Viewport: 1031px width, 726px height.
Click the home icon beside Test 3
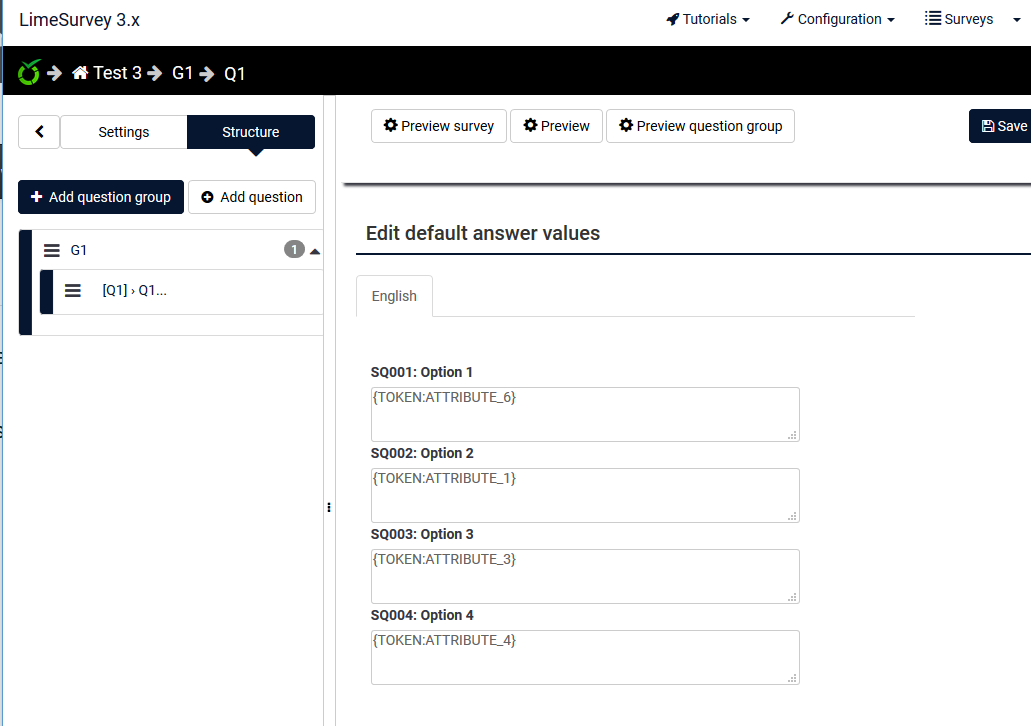[80, 72]
